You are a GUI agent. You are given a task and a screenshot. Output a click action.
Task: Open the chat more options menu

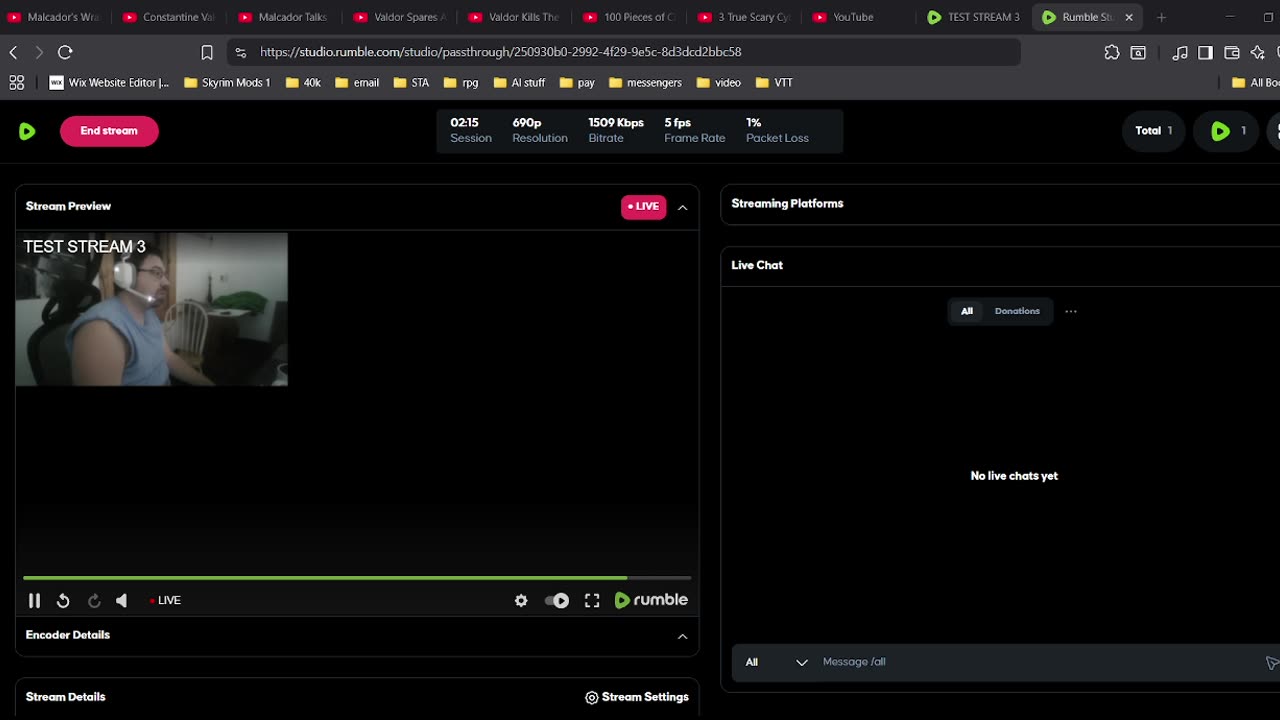(x=1071, y=311)
